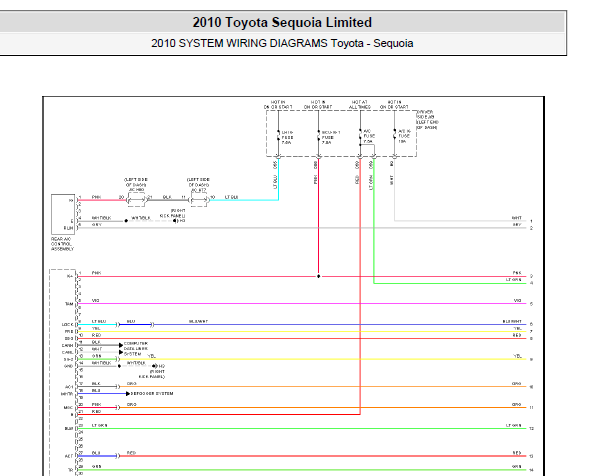Click the "DRIVER SIDE J/B" junction block label
Screen dimensions: 600x476
pos(427,120)
